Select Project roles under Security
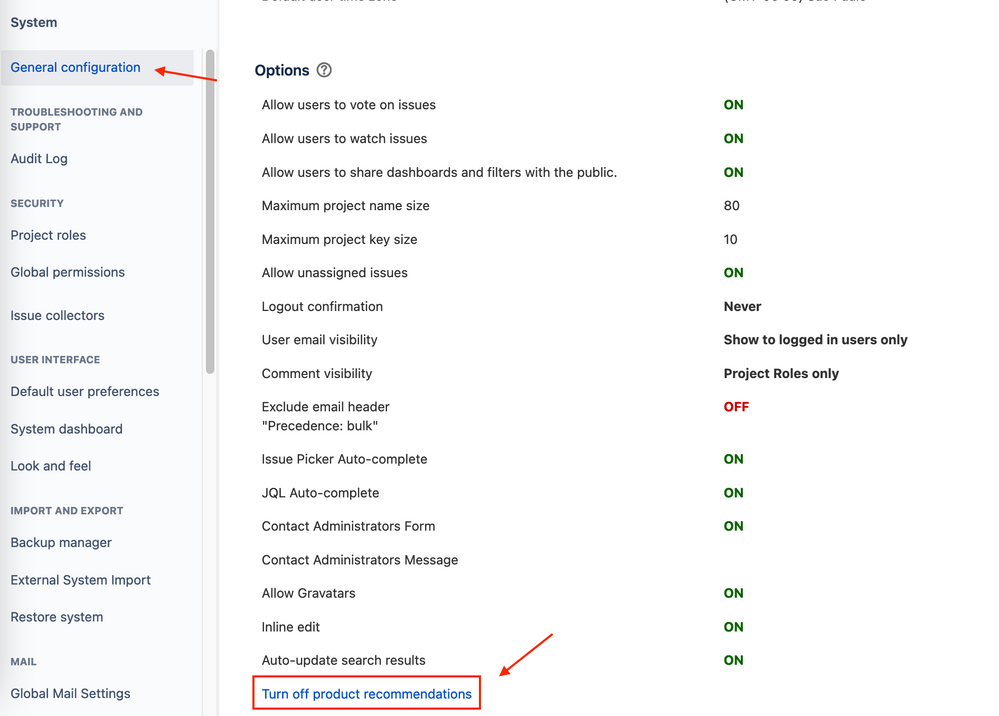The image size is (999, 716). click(48, 235)
